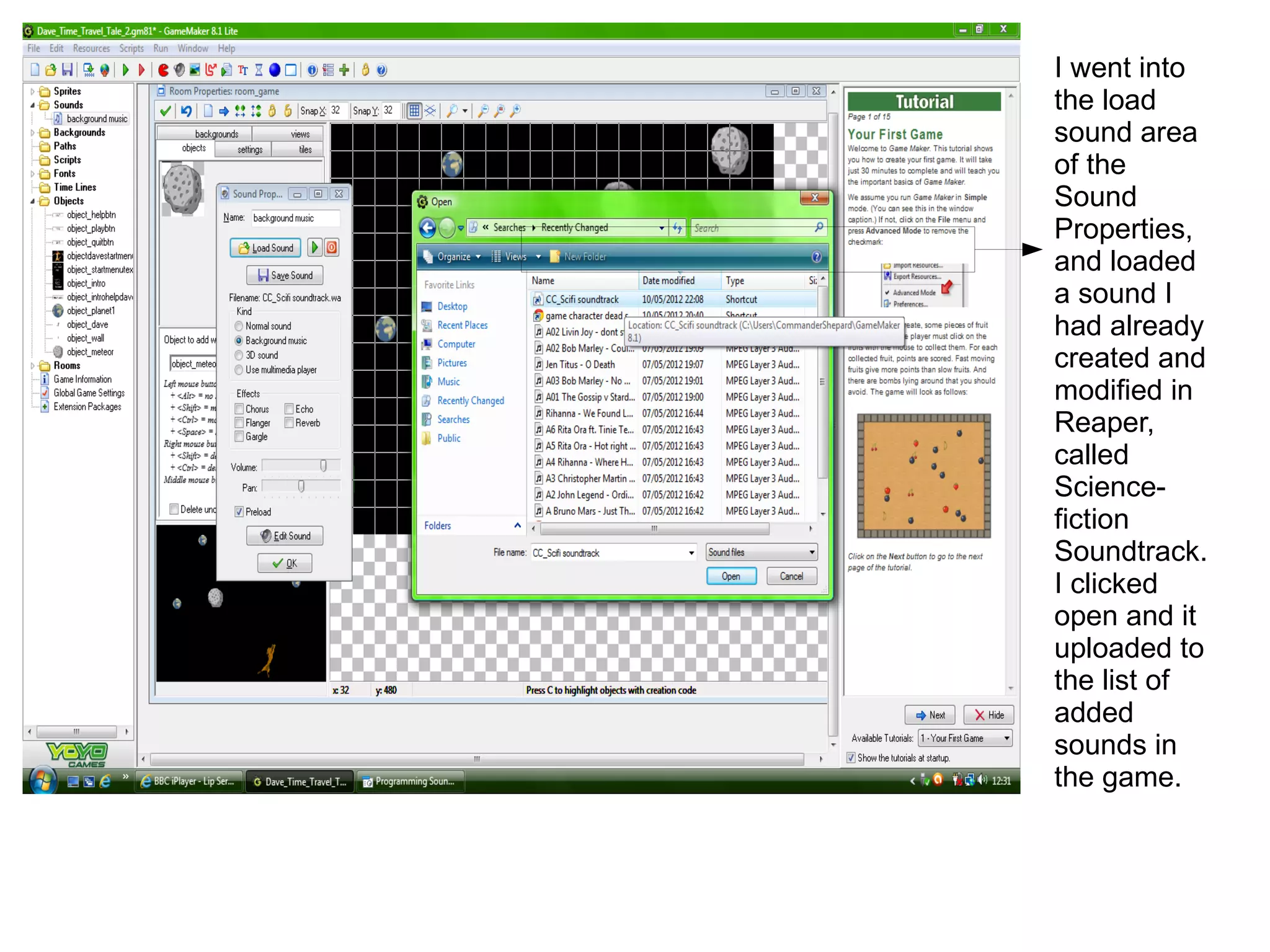Click the Open button in file dialog
Image resolution: width=1270 pixels, height=952 pixels.
coord(730,577)
